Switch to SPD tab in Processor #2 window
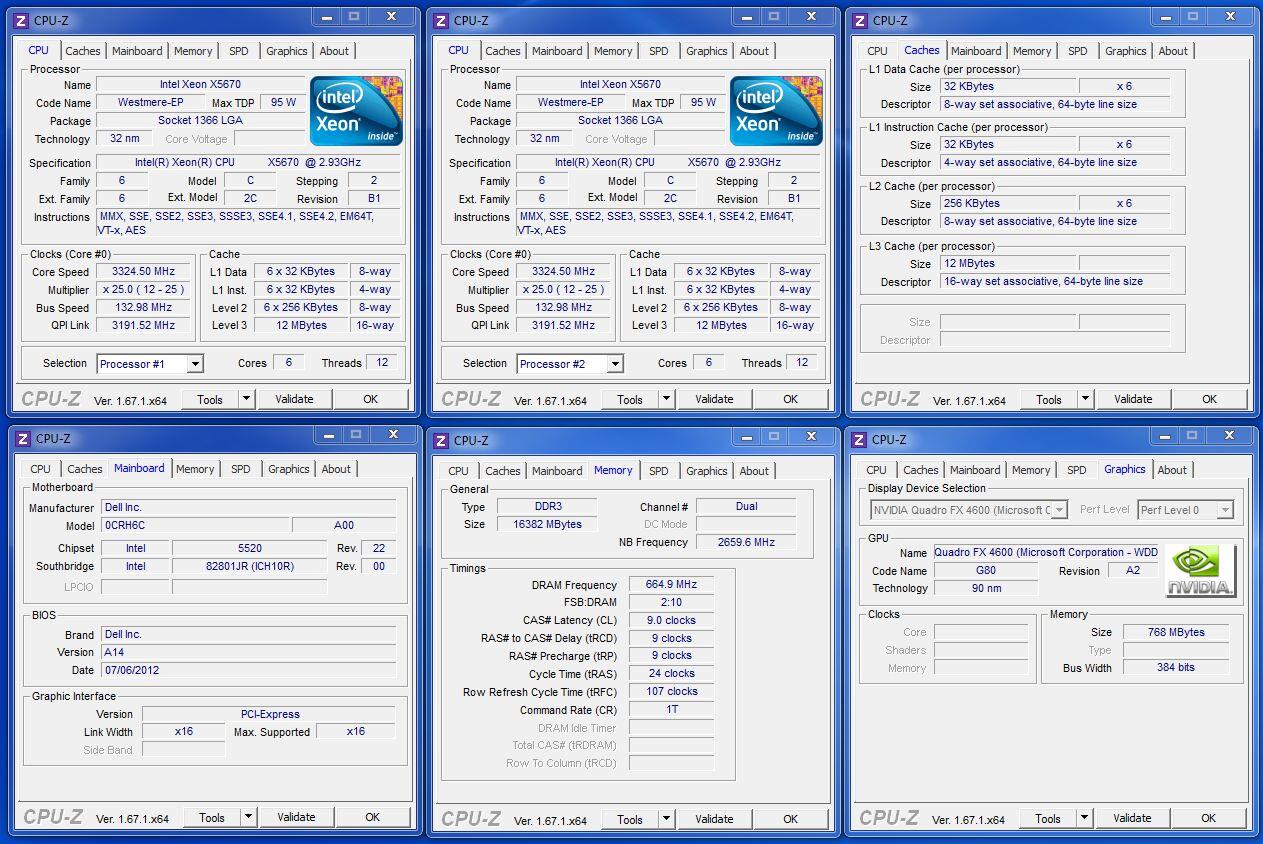 point(659,51)
